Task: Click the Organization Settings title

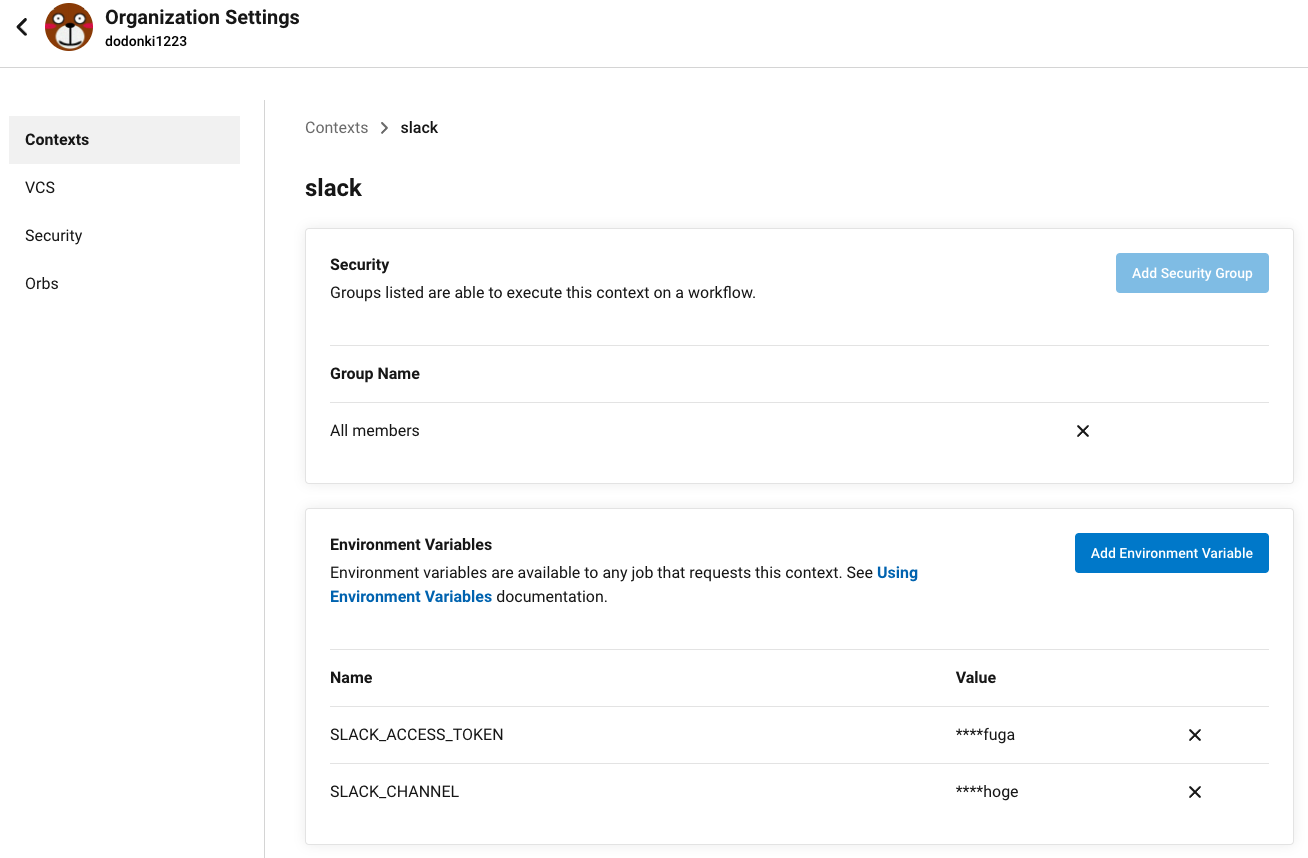Action: point(202,17)
